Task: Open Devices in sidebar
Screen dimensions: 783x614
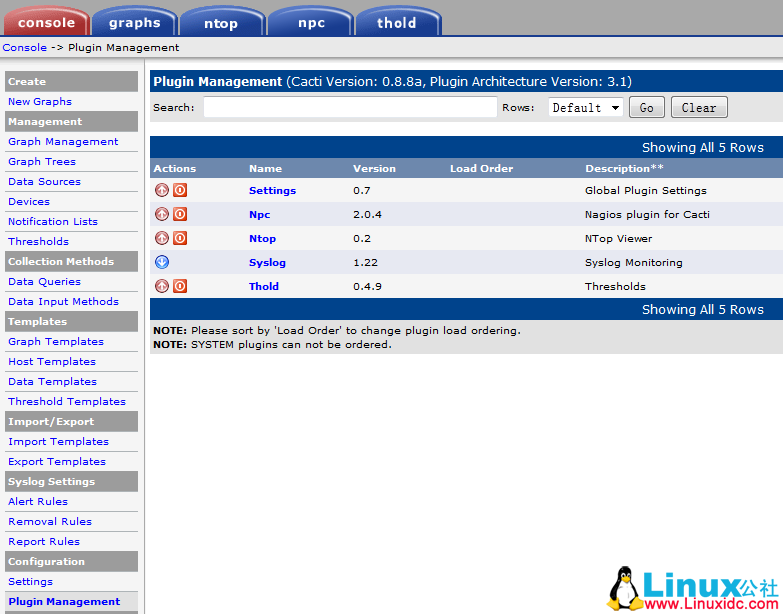Action: pos(29,201)
